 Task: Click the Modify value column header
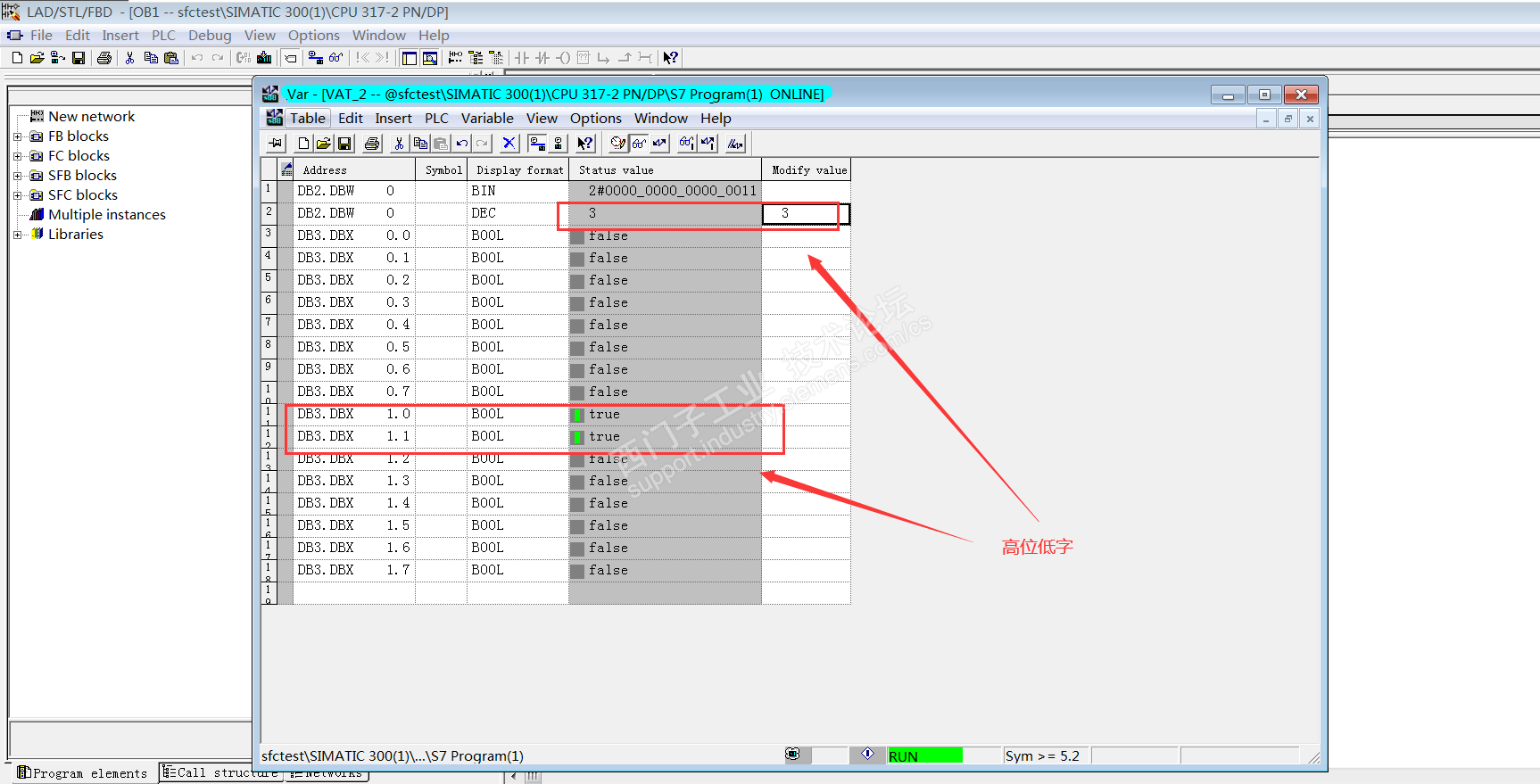[807, 170]
